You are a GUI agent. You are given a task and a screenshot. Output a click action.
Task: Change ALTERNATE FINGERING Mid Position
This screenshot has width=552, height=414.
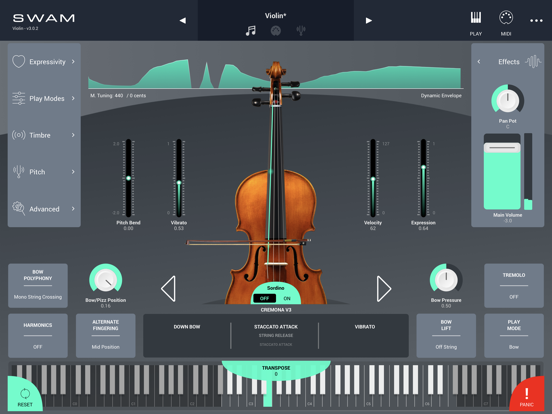point(106,335)
